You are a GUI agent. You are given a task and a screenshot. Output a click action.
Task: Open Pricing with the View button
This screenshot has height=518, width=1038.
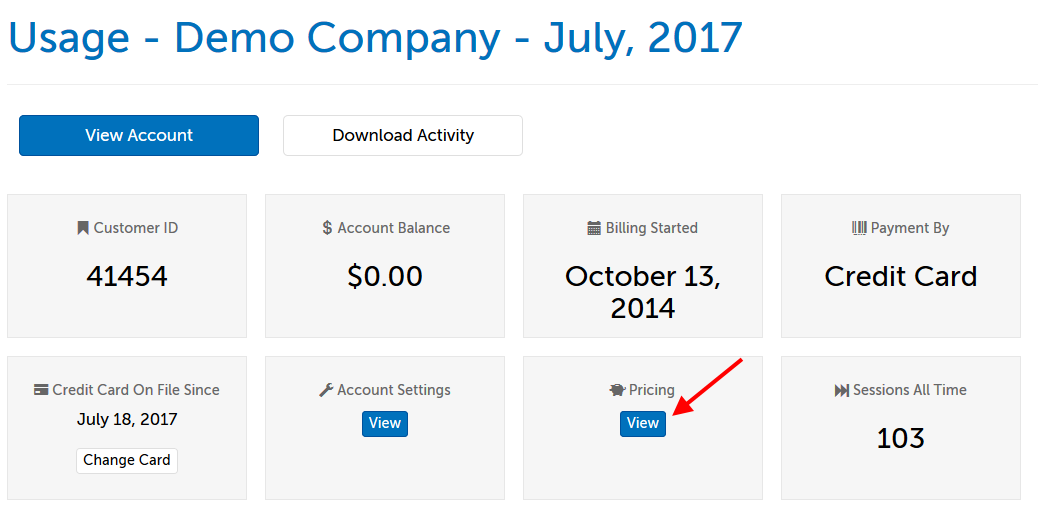tap(643, 423)
